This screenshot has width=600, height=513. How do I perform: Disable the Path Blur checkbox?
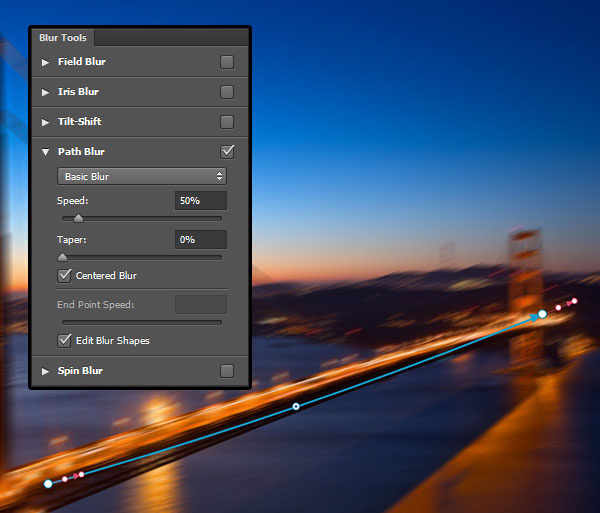227,151
